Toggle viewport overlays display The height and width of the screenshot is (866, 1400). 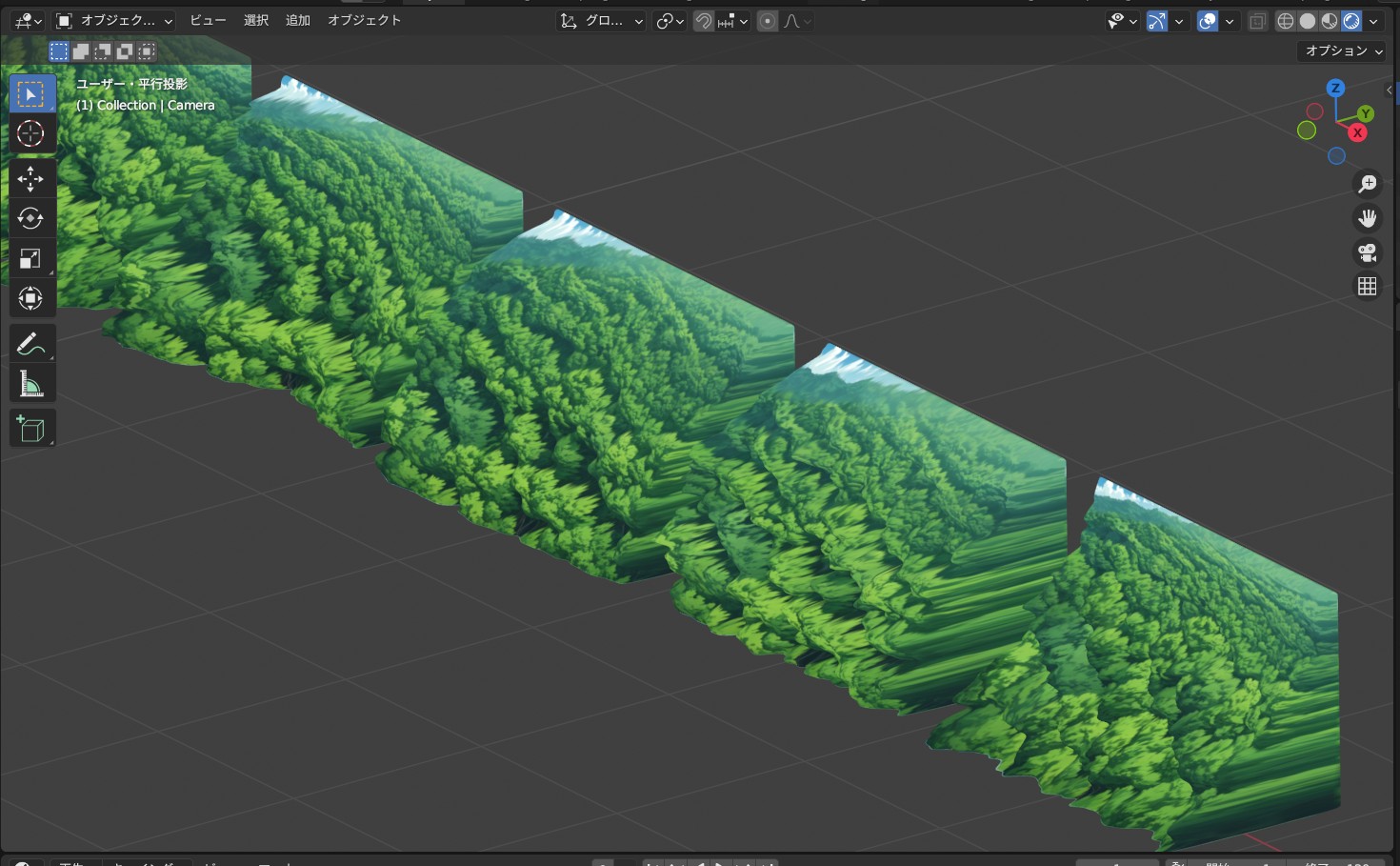point(1208,21)
